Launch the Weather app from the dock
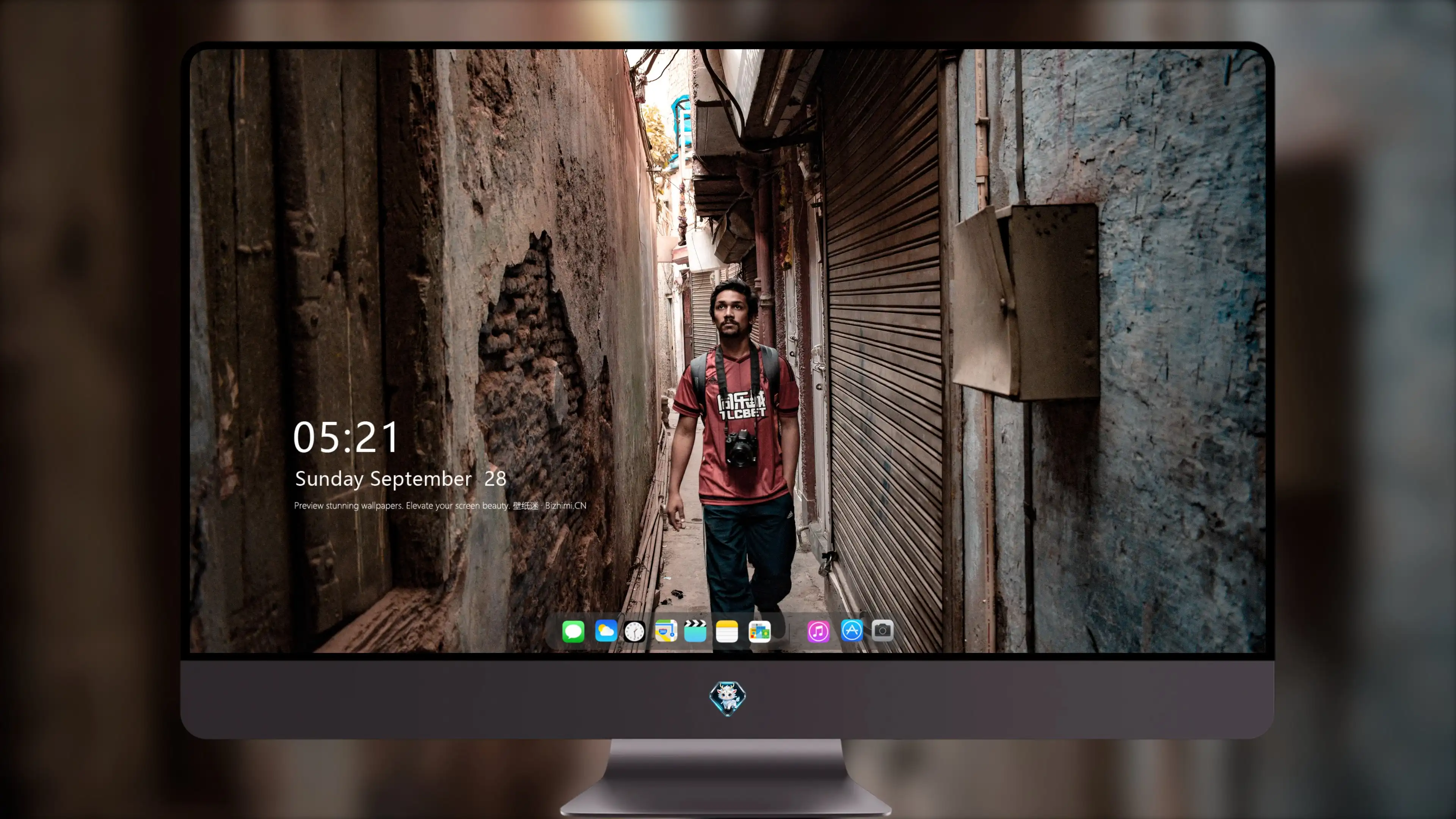The height and width of the screenshot is (819, 1456). (606, 631)
